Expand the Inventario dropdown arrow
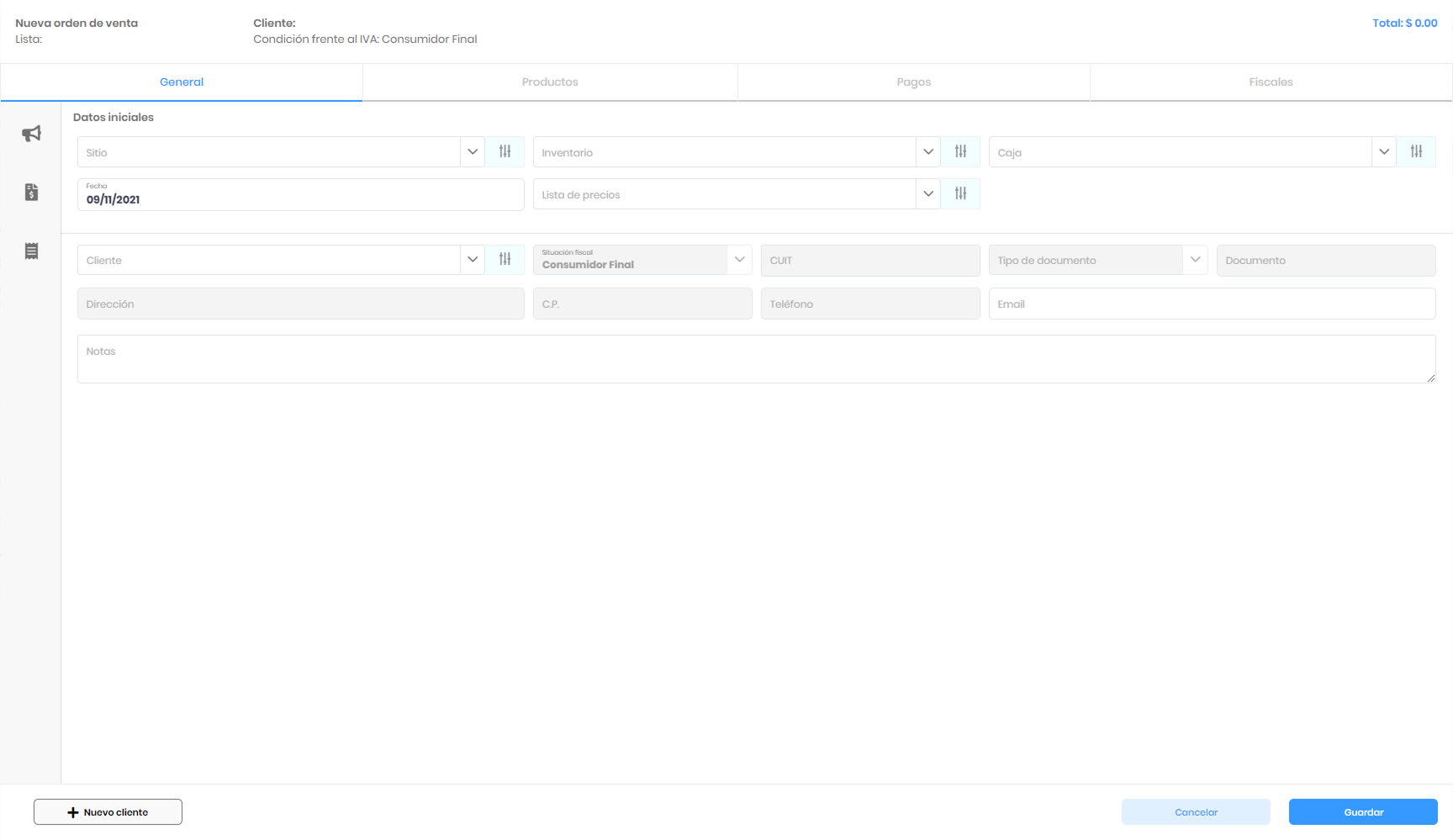 [x=928, y=151]
